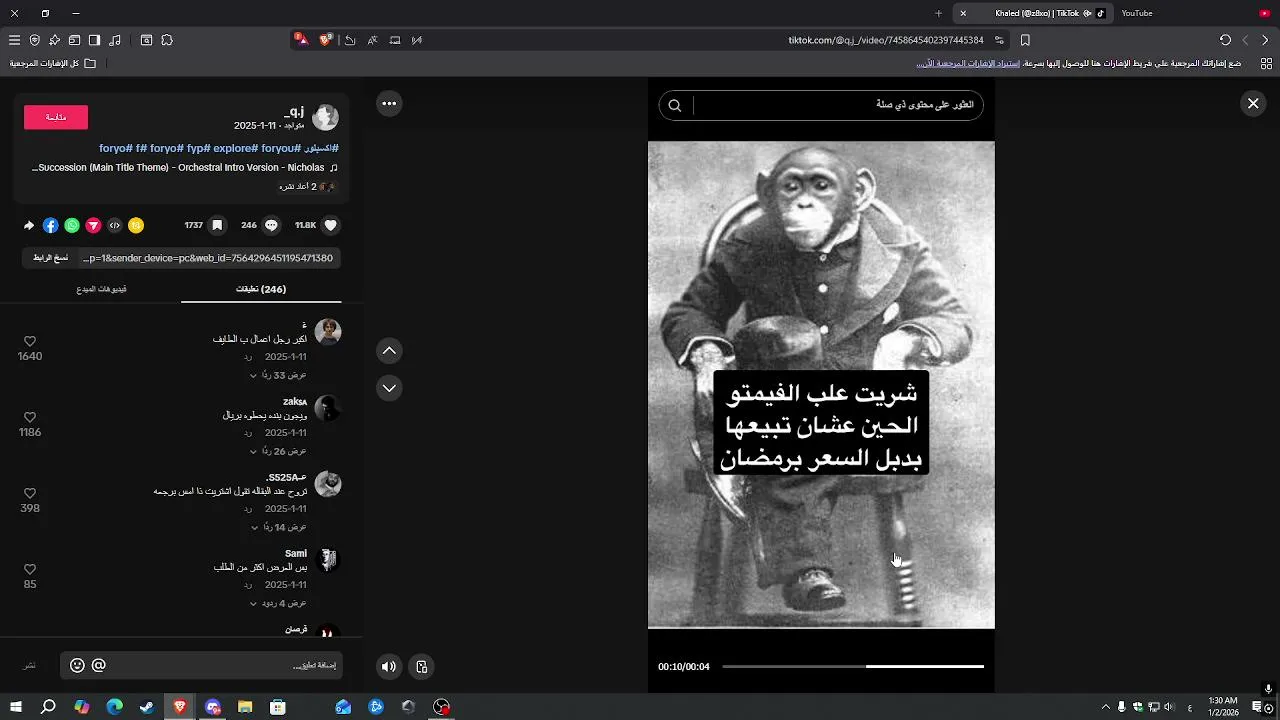Click the icon beside the speaker button
The width and height of the screenshot is (1280, 720).
click(422, 667)
